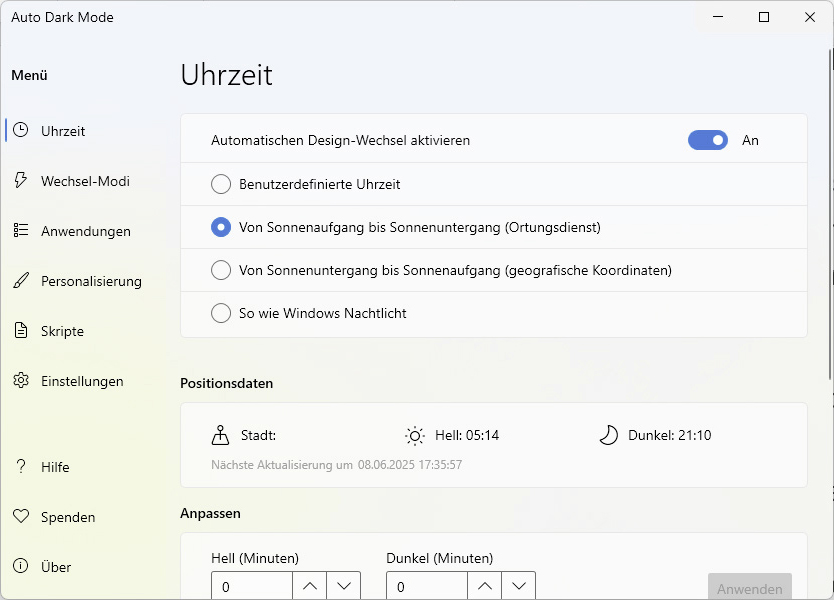This screenshot has height=600, width=834.
Task: Click the Anwendungen list icon
Action: coord(22,230)
